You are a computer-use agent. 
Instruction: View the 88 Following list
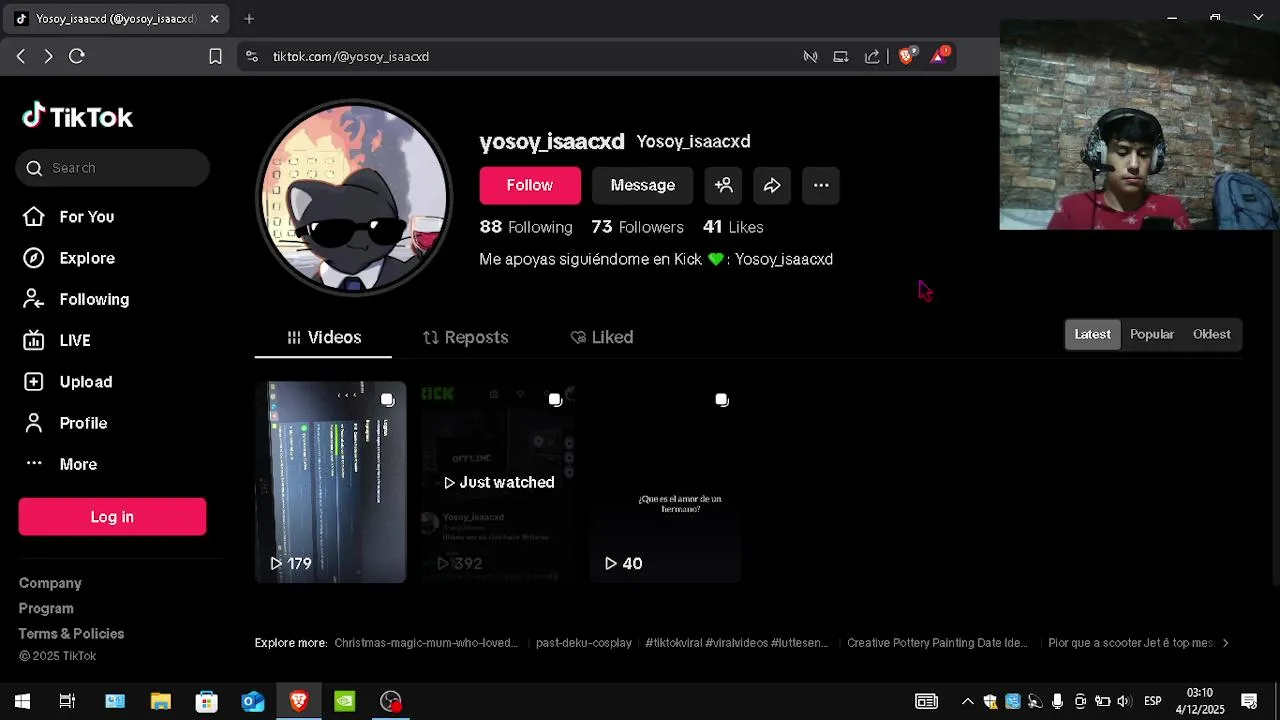click(x=526, y=227)
